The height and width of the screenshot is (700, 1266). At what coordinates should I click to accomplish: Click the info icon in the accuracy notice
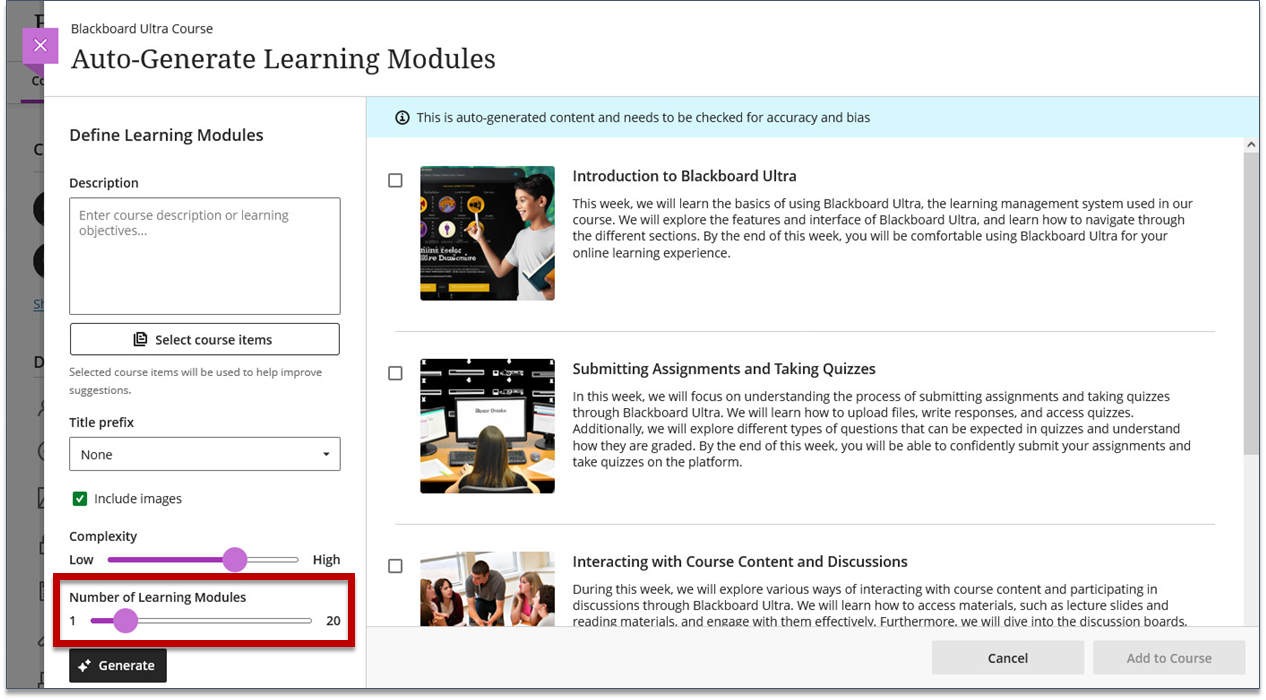pos(402,118)
